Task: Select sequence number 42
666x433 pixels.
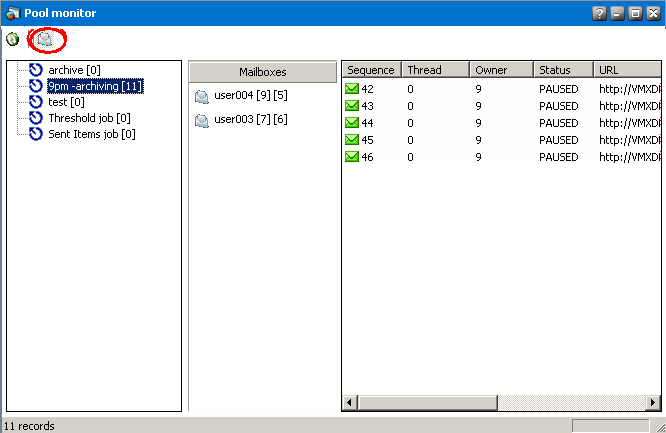Action: pos(367,89)
